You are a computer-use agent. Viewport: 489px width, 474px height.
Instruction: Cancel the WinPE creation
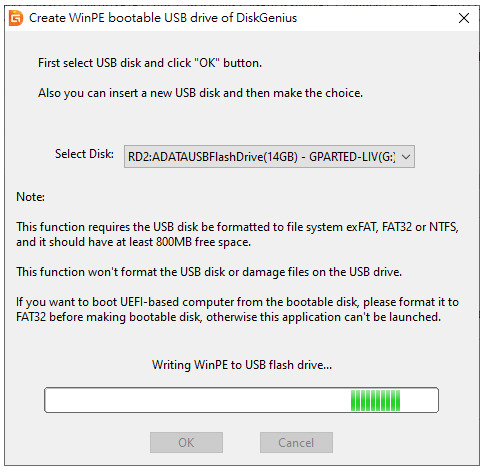[296, 442]
